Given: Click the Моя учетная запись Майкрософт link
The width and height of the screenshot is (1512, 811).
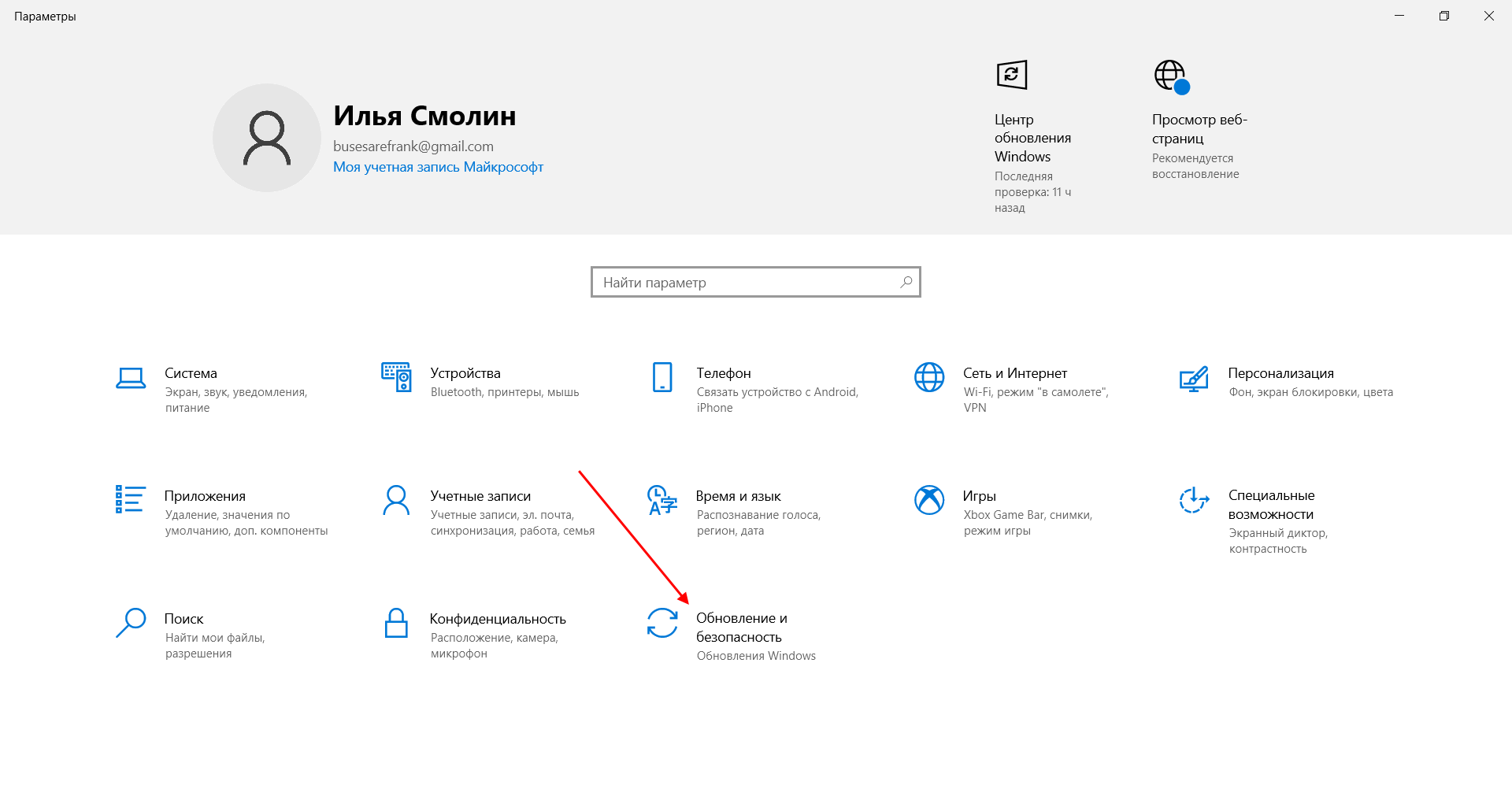Looking at the screenshot, I should tap(438, 167).
